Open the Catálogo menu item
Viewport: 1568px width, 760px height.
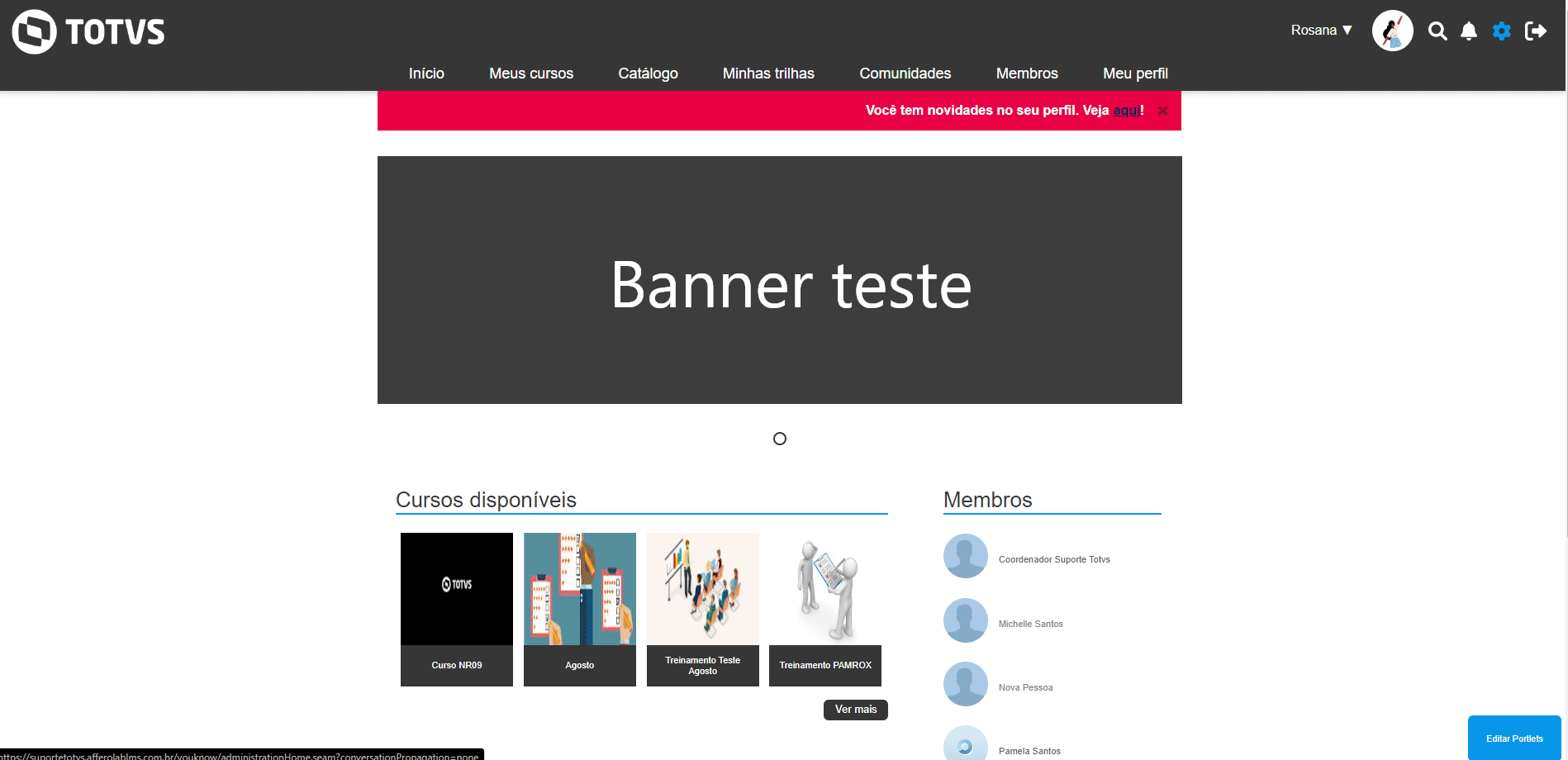tap(648, 74)
